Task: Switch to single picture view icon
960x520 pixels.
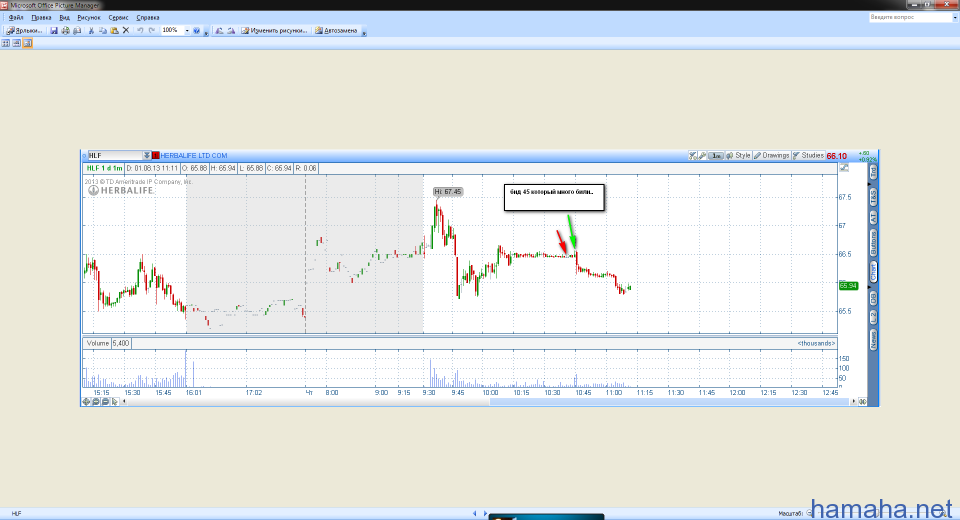Action: click(28, 43)
